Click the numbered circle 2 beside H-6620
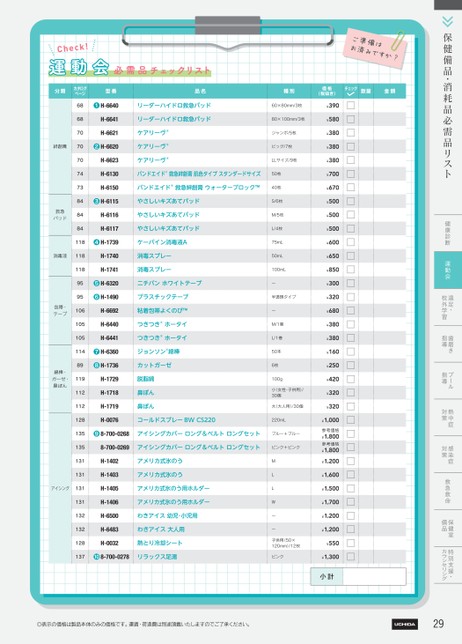This screenshot has height=644, width=462. 97,147
